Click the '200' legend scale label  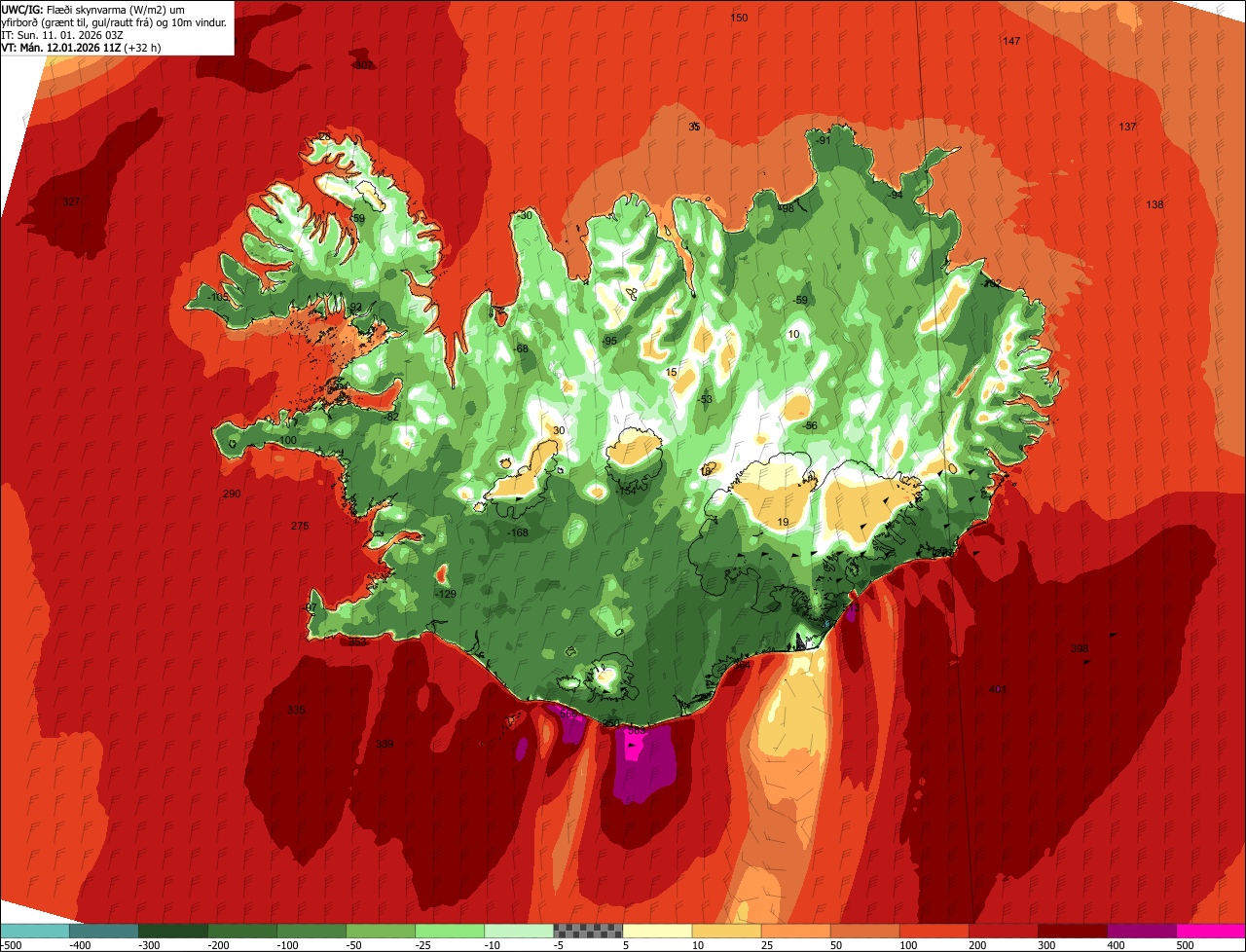click(978, 945)
